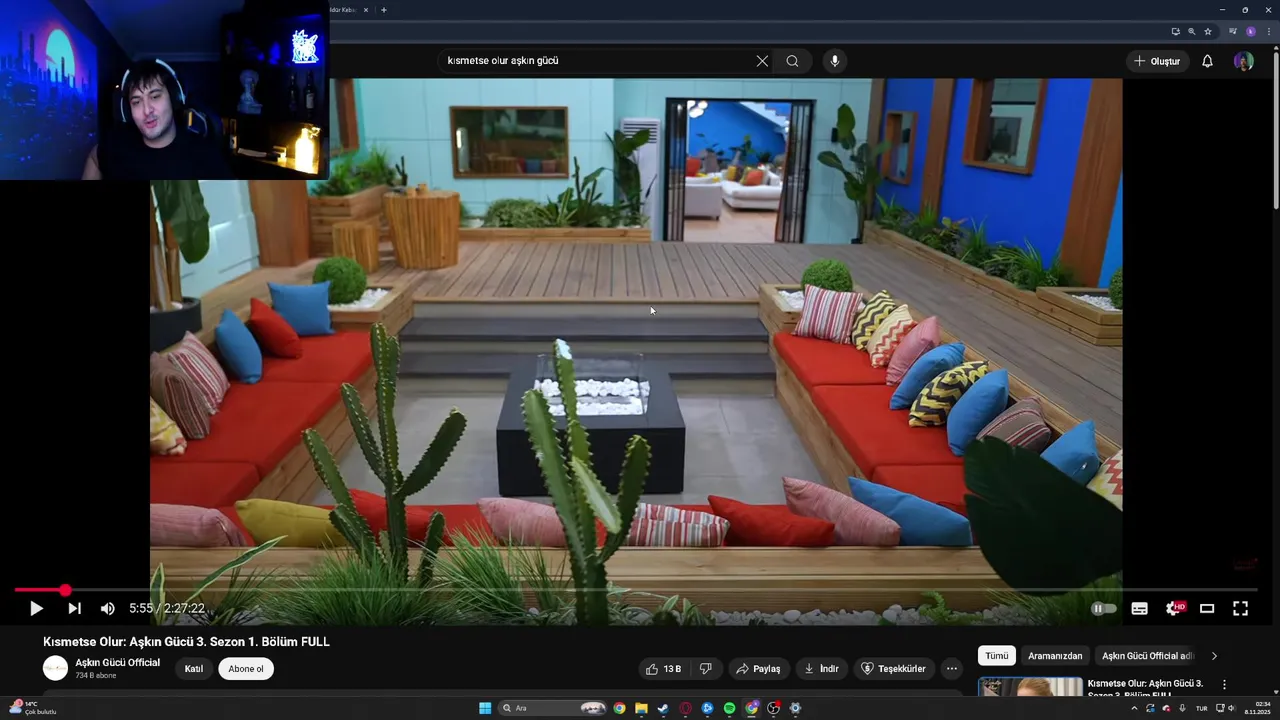Open options menu for suggested video
This screenshot has width=1280, height=720.
pos(1224,685)
